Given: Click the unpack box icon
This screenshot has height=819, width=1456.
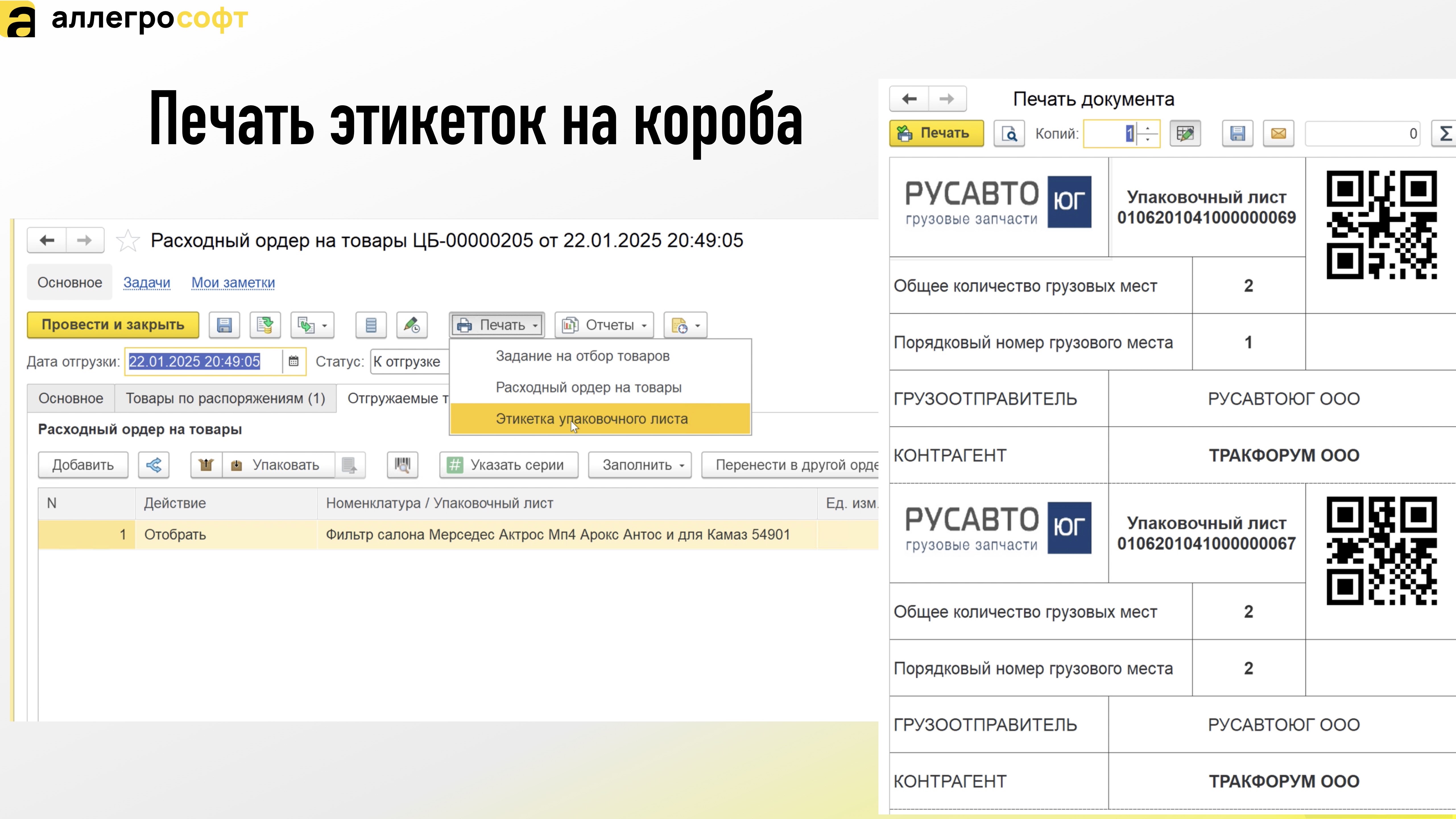Looking at the screenshot, I should point(206,465).
